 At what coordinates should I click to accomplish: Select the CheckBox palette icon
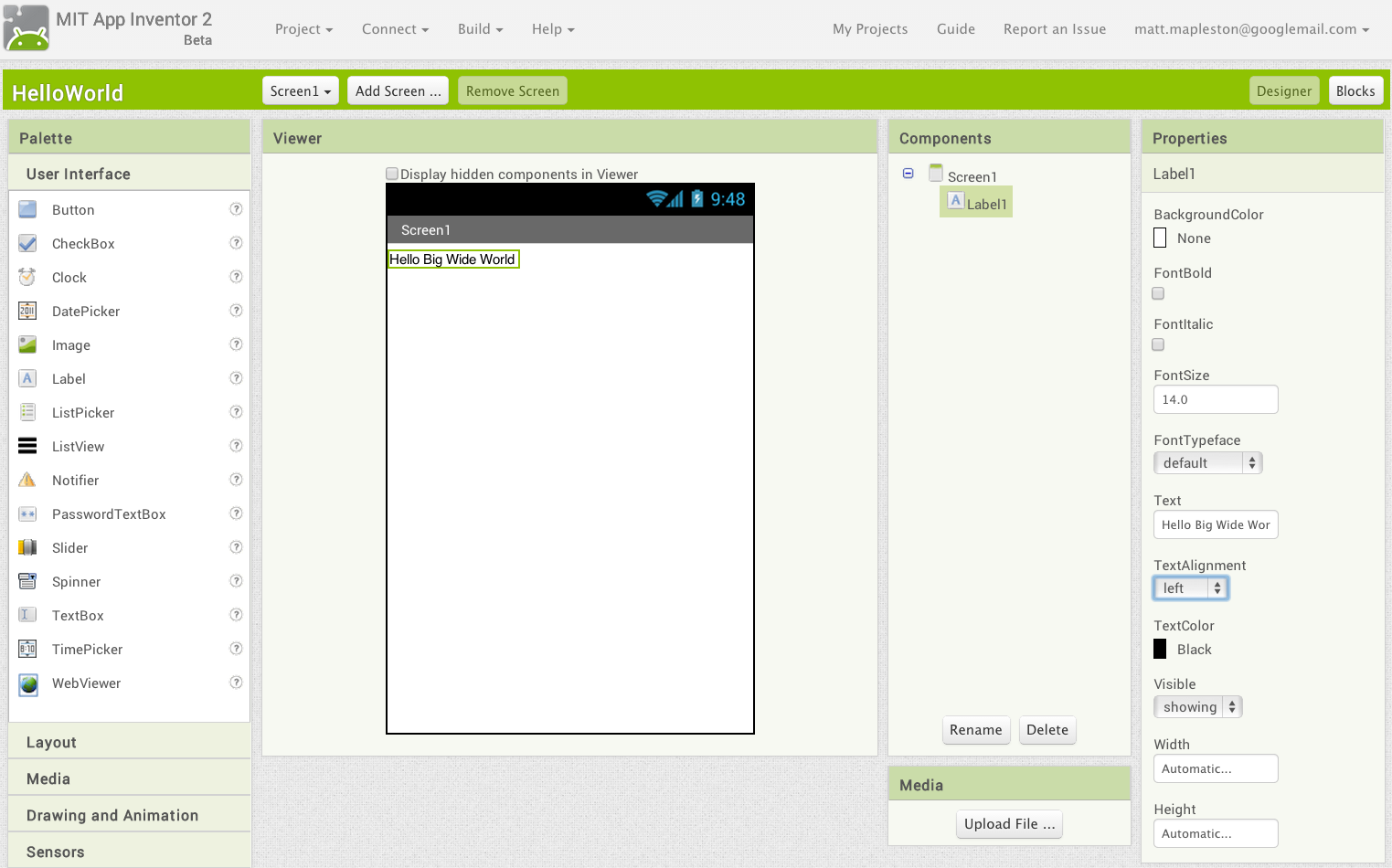click(x=27, y=243)
